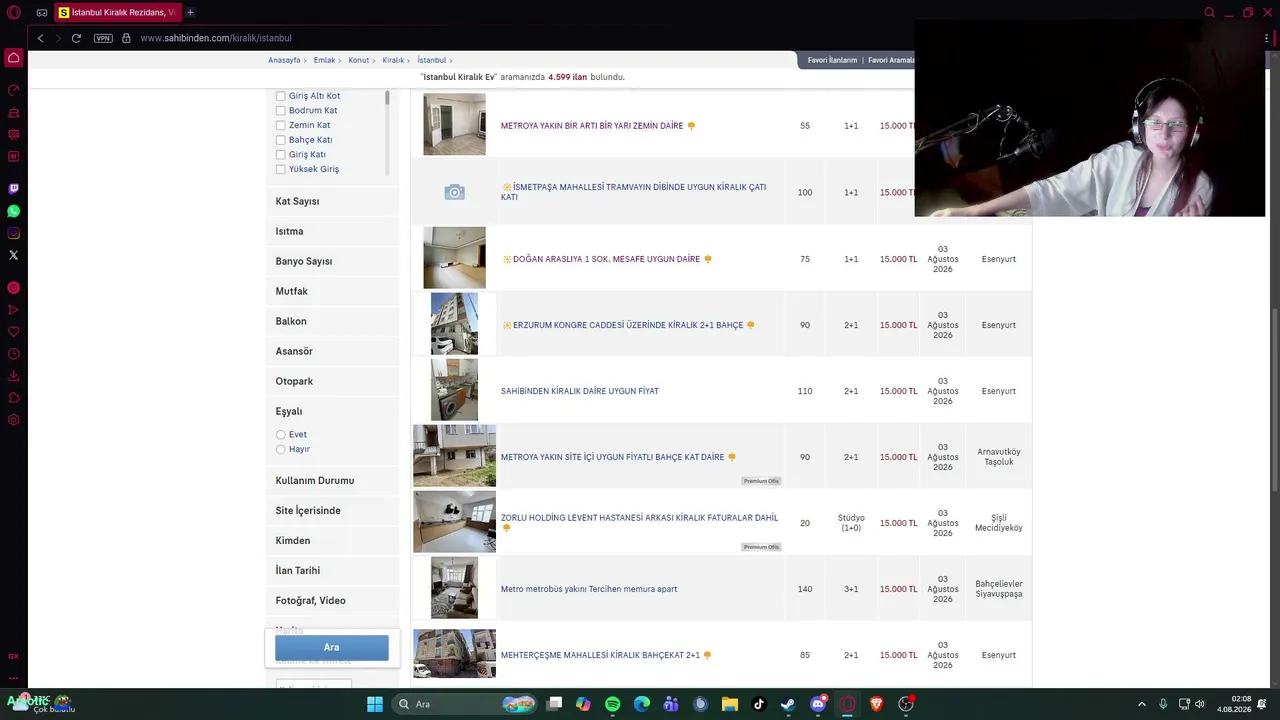Open WhatsApp in the Opera sidebar
The image size is (1280, 720).
point(14,211)
